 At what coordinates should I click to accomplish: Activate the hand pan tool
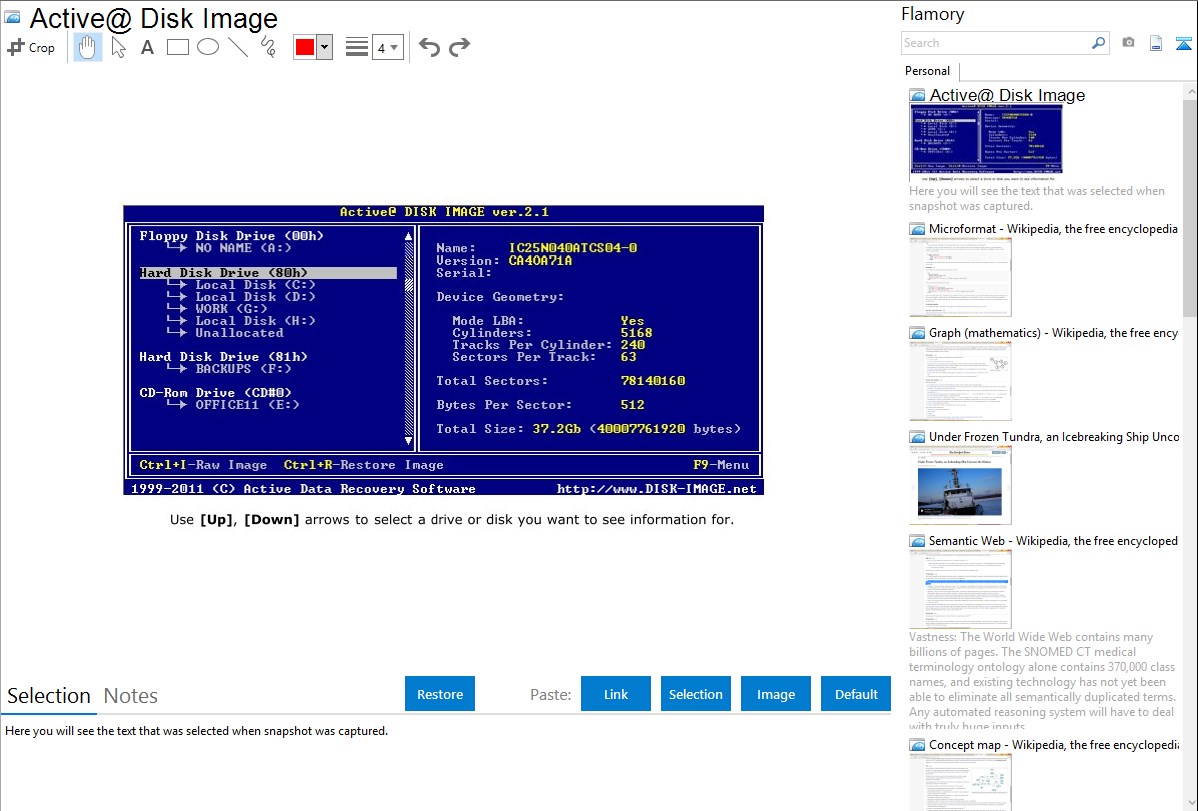(88, 47)
